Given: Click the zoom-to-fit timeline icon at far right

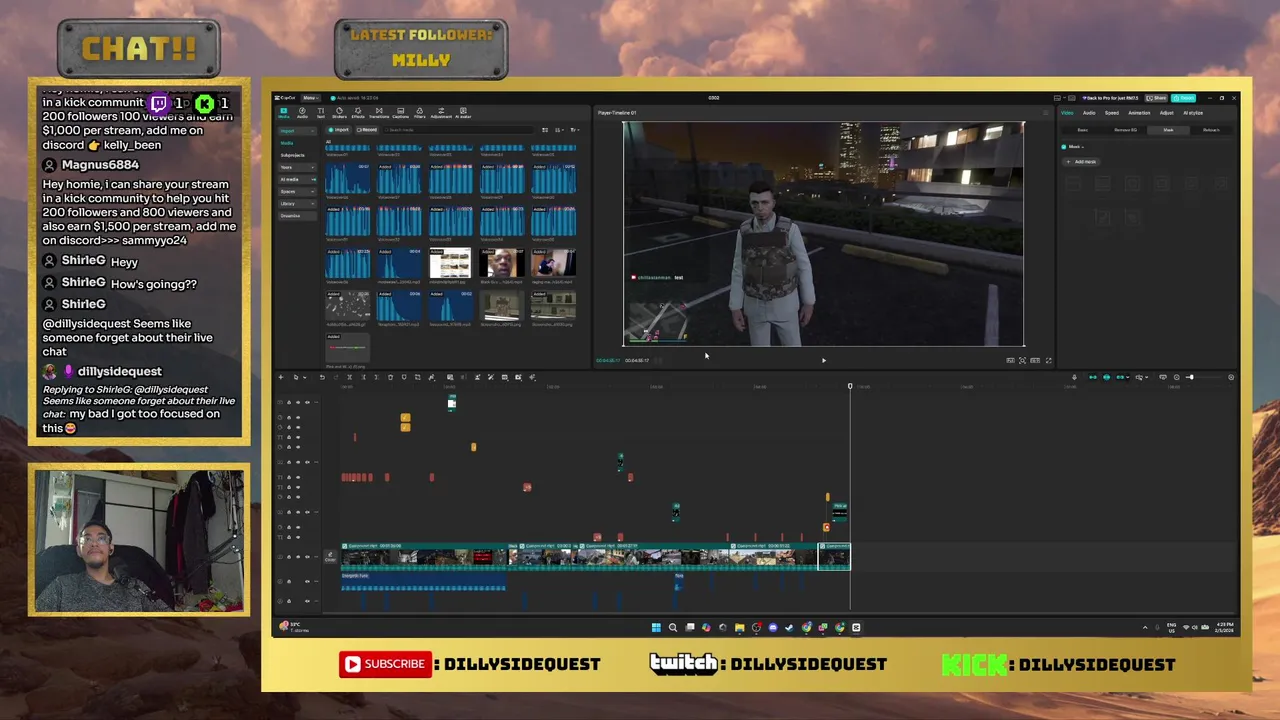Looking at the screenshot, I should [1231, 377].
